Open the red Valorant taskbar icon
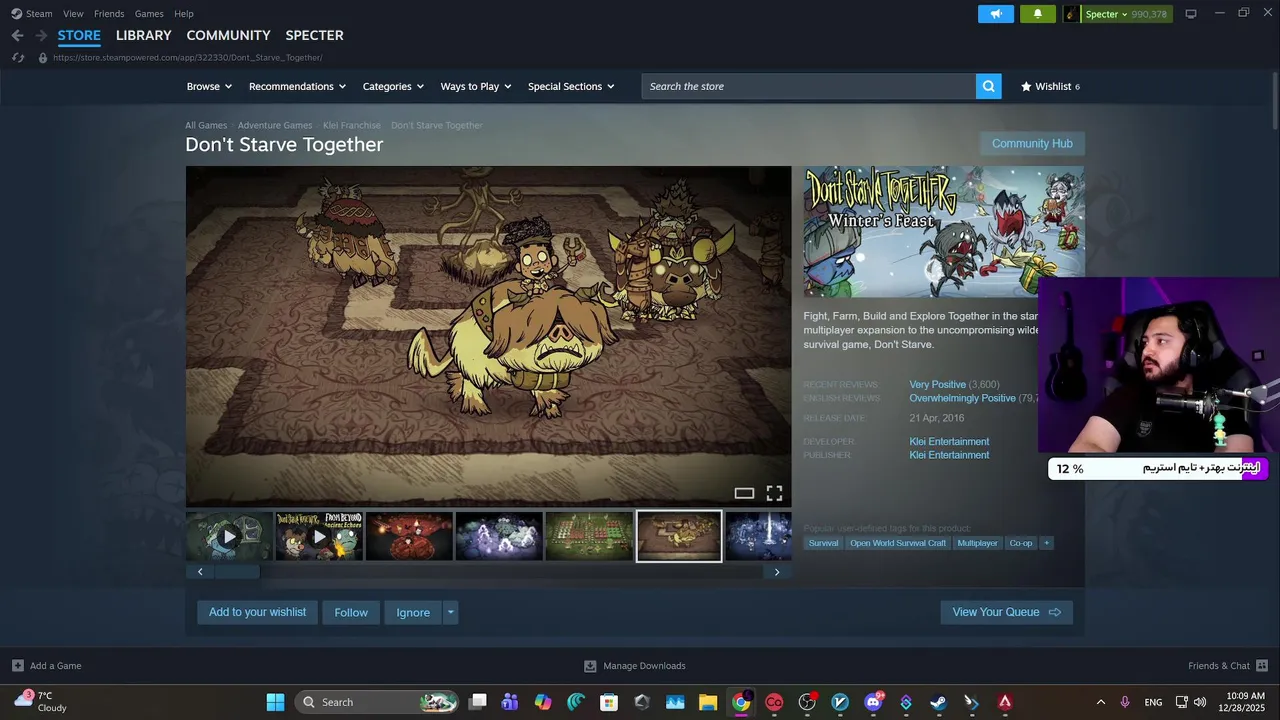This screenshot has width=1280, height=720. point(1004,702)
